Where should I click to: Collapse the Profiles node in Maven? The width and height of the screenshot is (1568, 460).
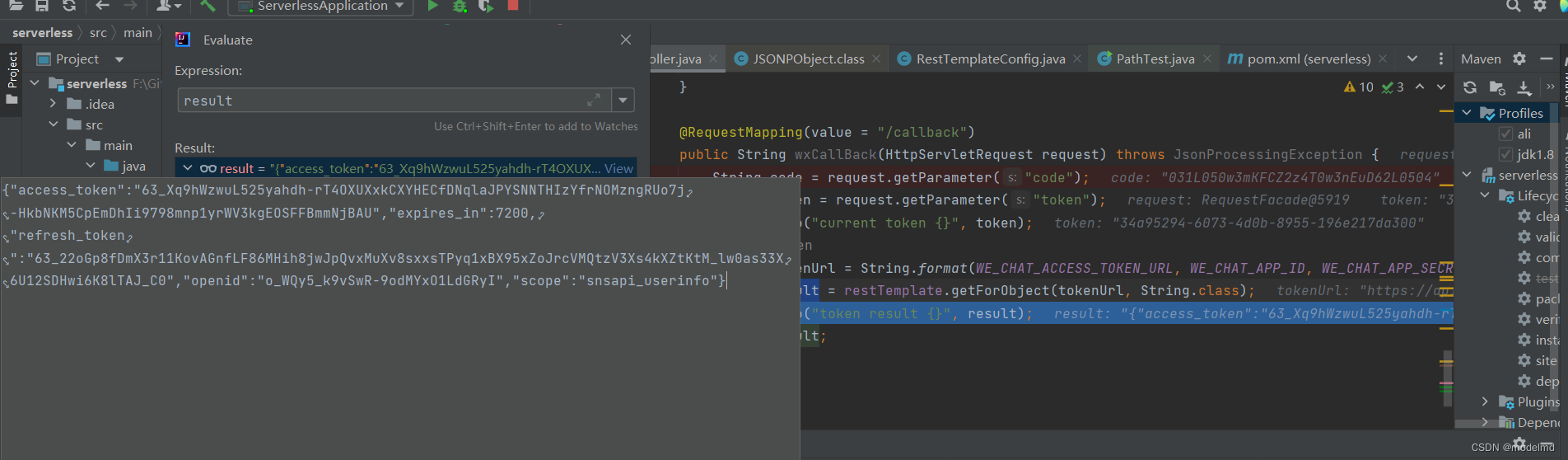click(1467, 113)
